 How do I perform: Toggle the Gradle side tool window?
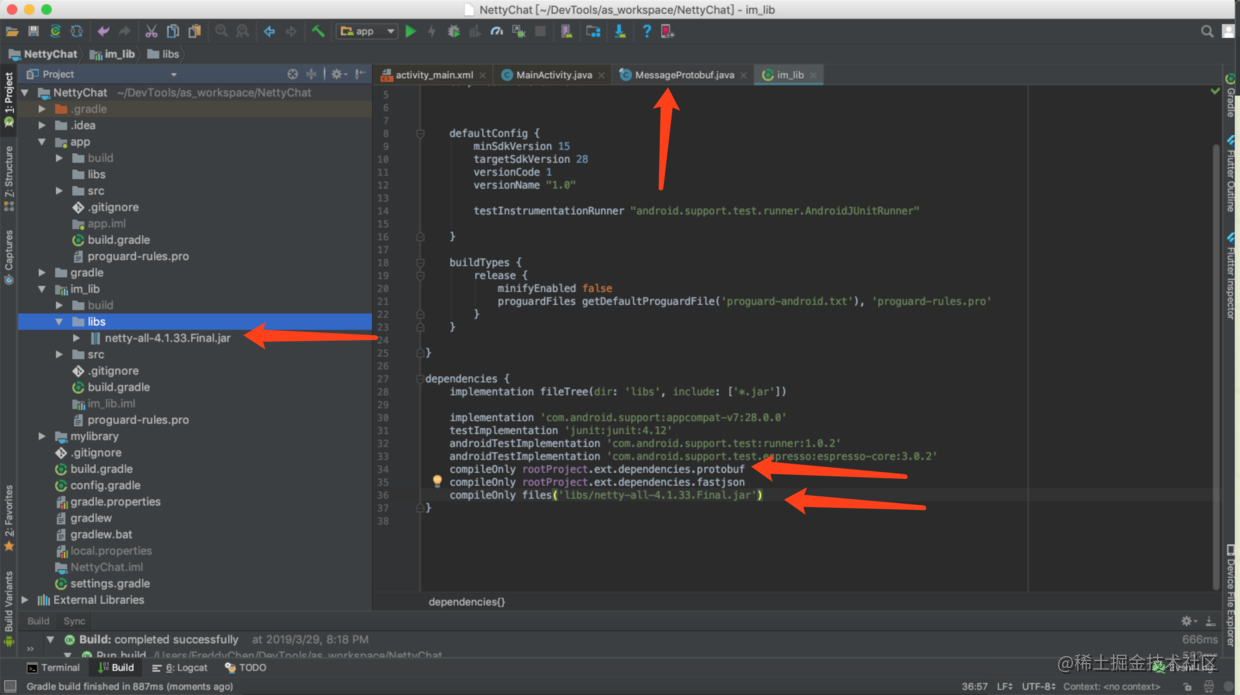[1231, 95]
